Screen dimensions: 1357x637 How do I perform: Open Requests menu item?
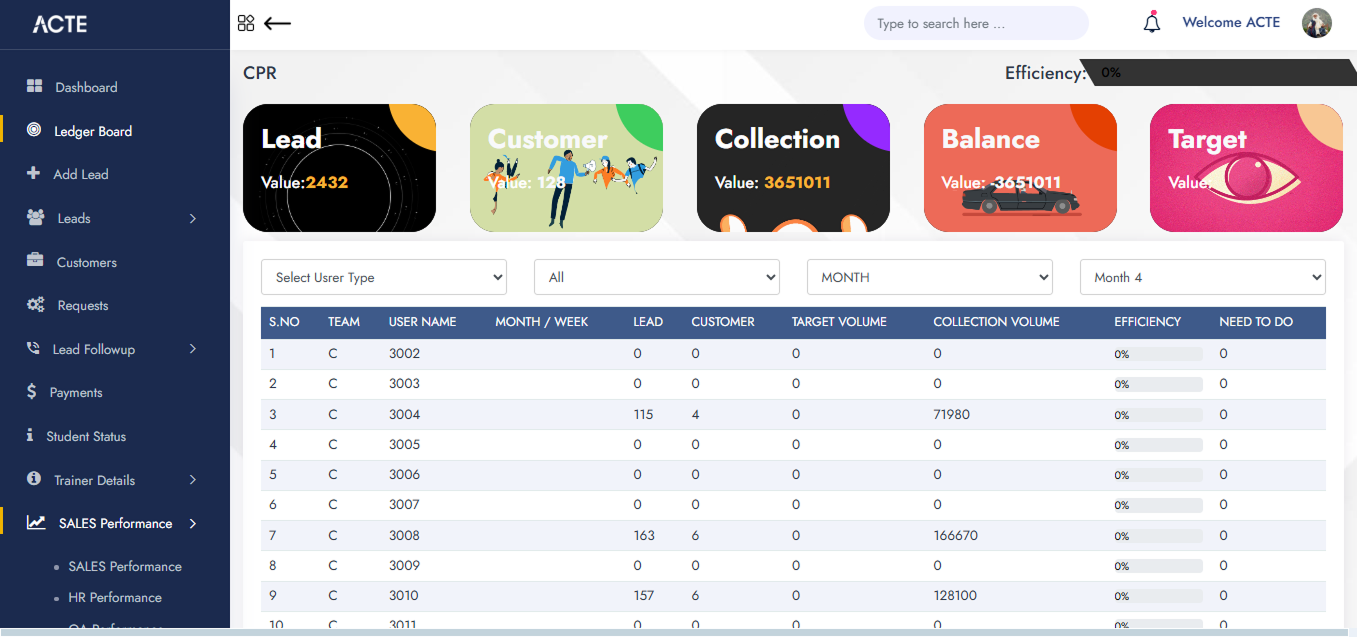pos(83,305)
